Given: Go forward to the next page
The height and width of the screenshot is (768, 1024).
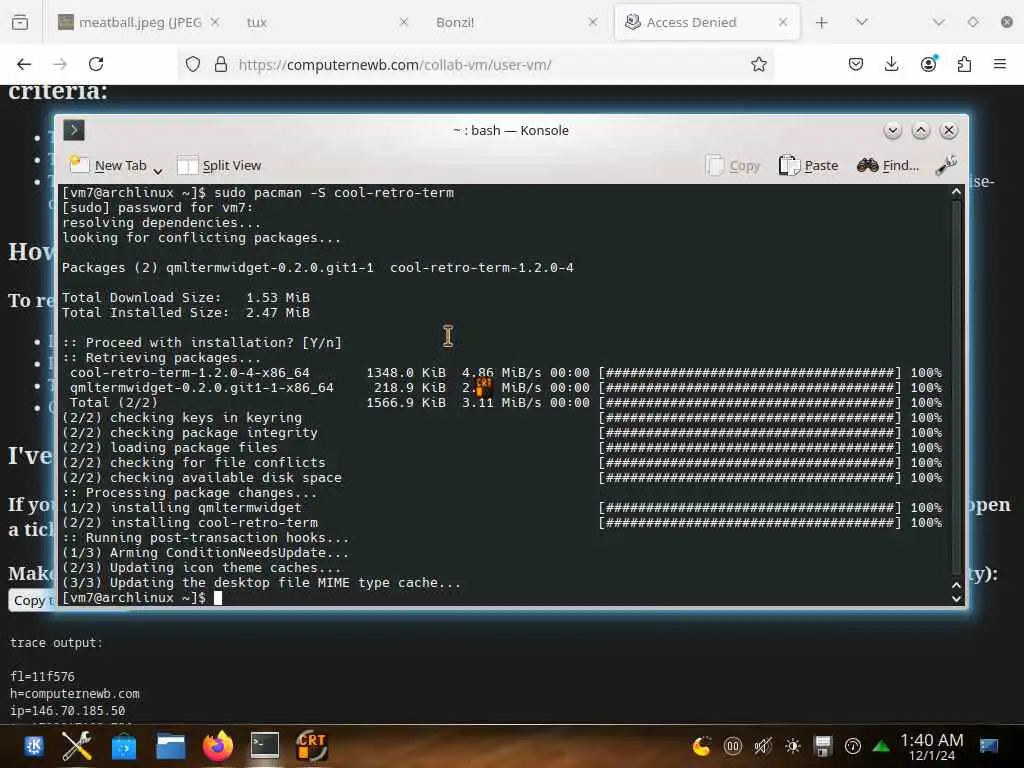Looking at the screenshot, I should pyautogui.click(x=60, y=64).
